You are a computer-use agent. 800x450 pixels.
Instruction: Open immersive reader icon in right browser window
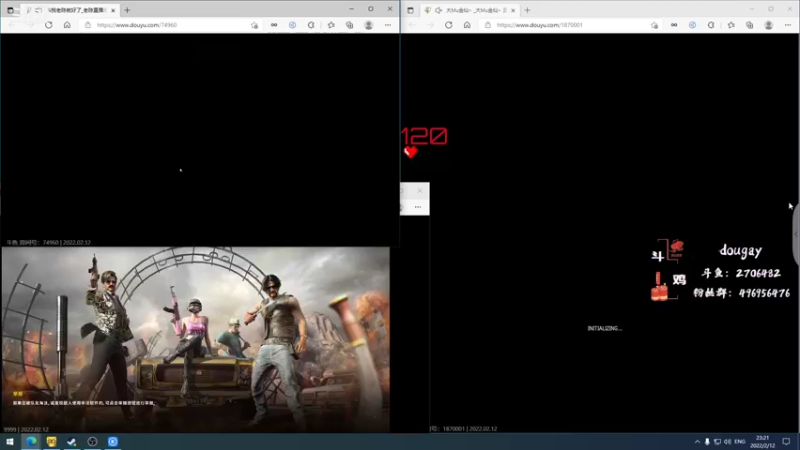pyautogui.click(x=674, y=25)
